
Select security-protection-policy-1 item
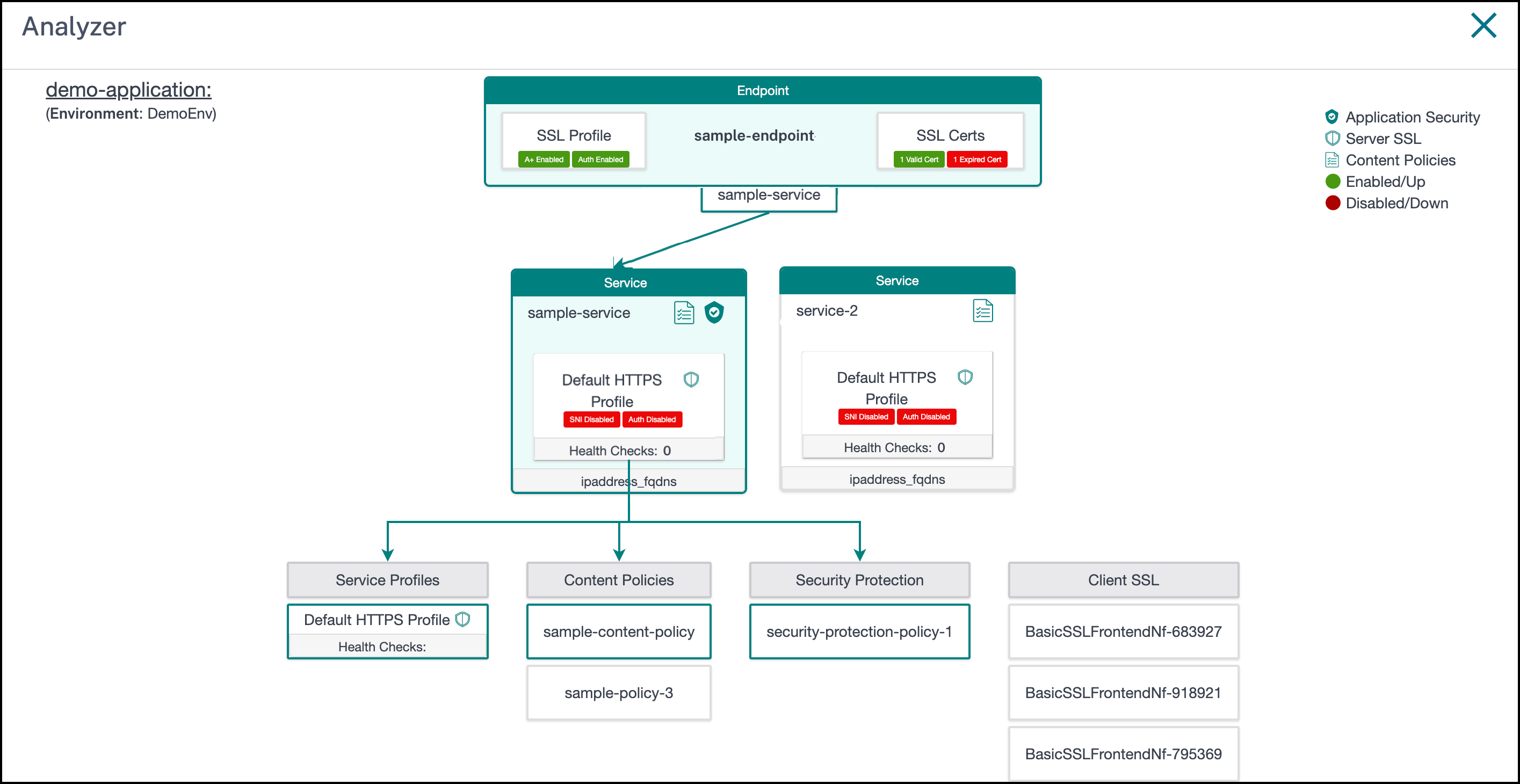point(859,631)
